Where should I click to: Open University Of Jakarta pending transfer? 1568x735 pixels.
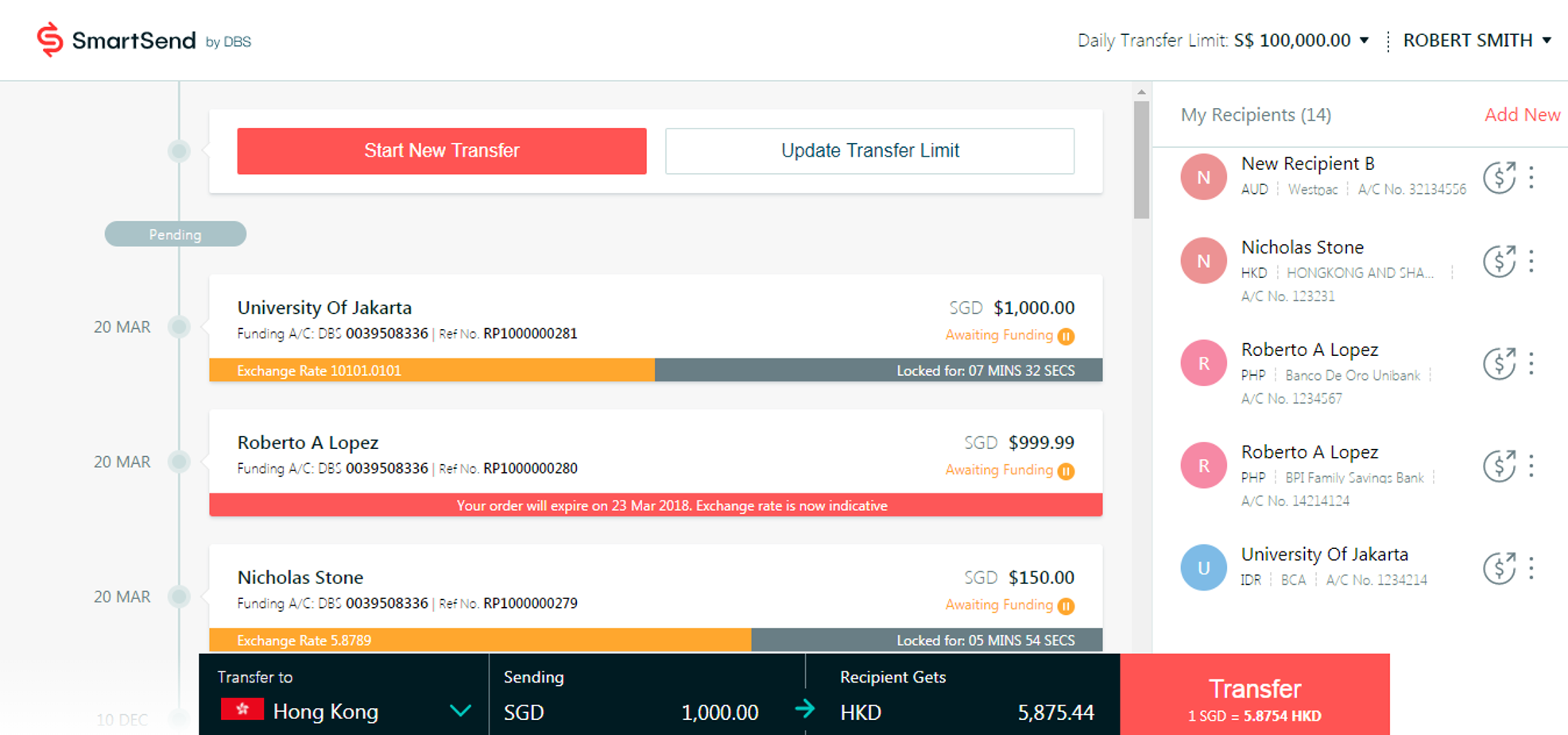click(x=656, y=327)
